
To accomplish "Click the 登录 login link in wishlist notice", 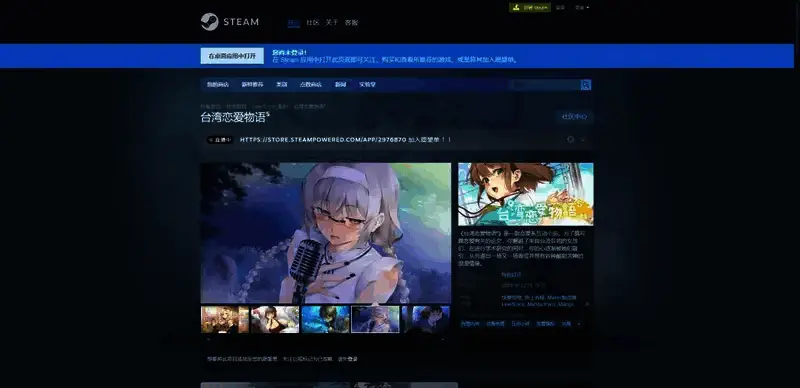I will click(353, 359).
